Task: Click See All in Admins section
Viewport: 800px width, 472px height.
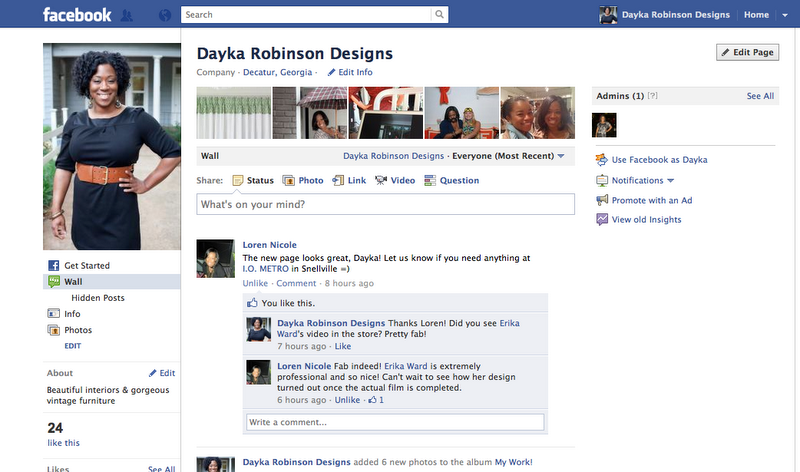Action: pos(760,96)
